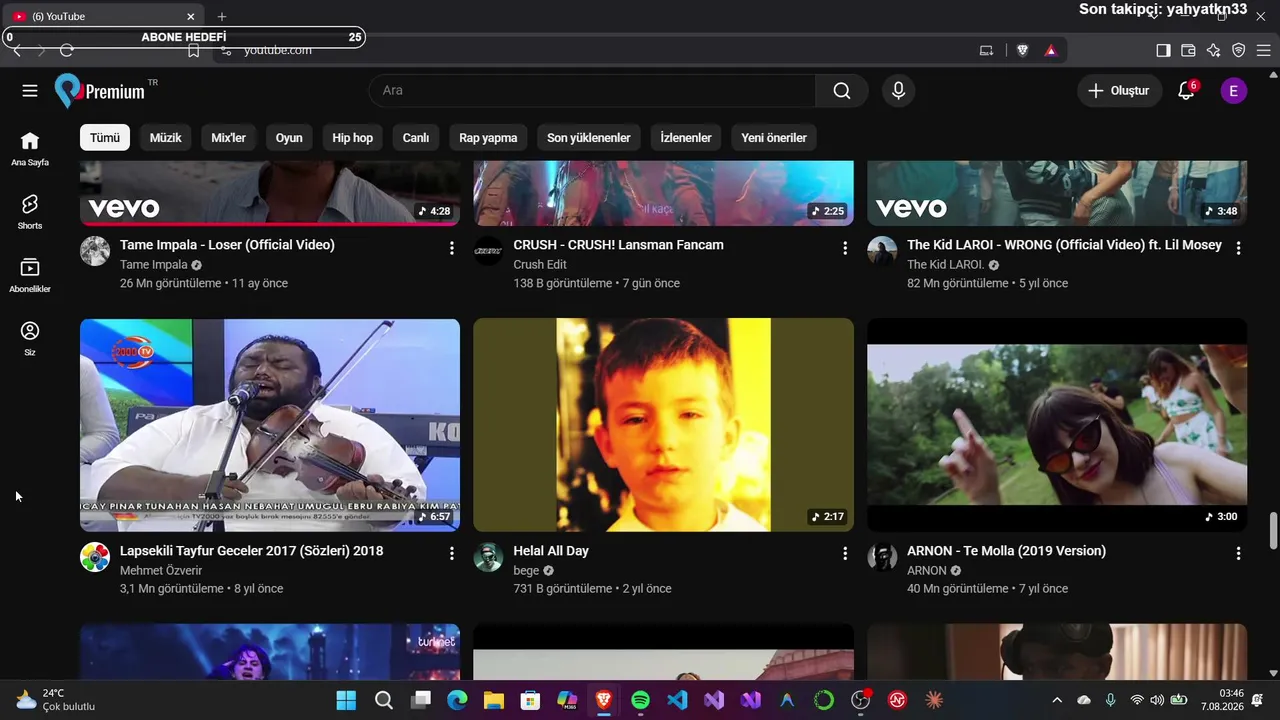Show hidden system tray icons
This screenshot has height=720, width=1280.
(1057, 700)
